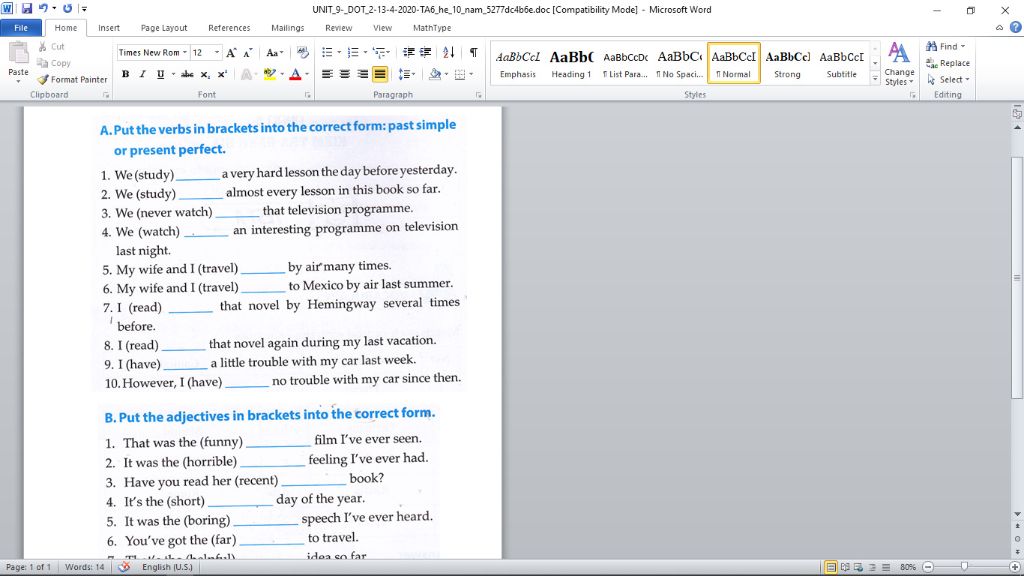The width and height of the screenshot is (1024, 576).
Task: Click the Words: 14 status indicator
Action: [84, 567]
